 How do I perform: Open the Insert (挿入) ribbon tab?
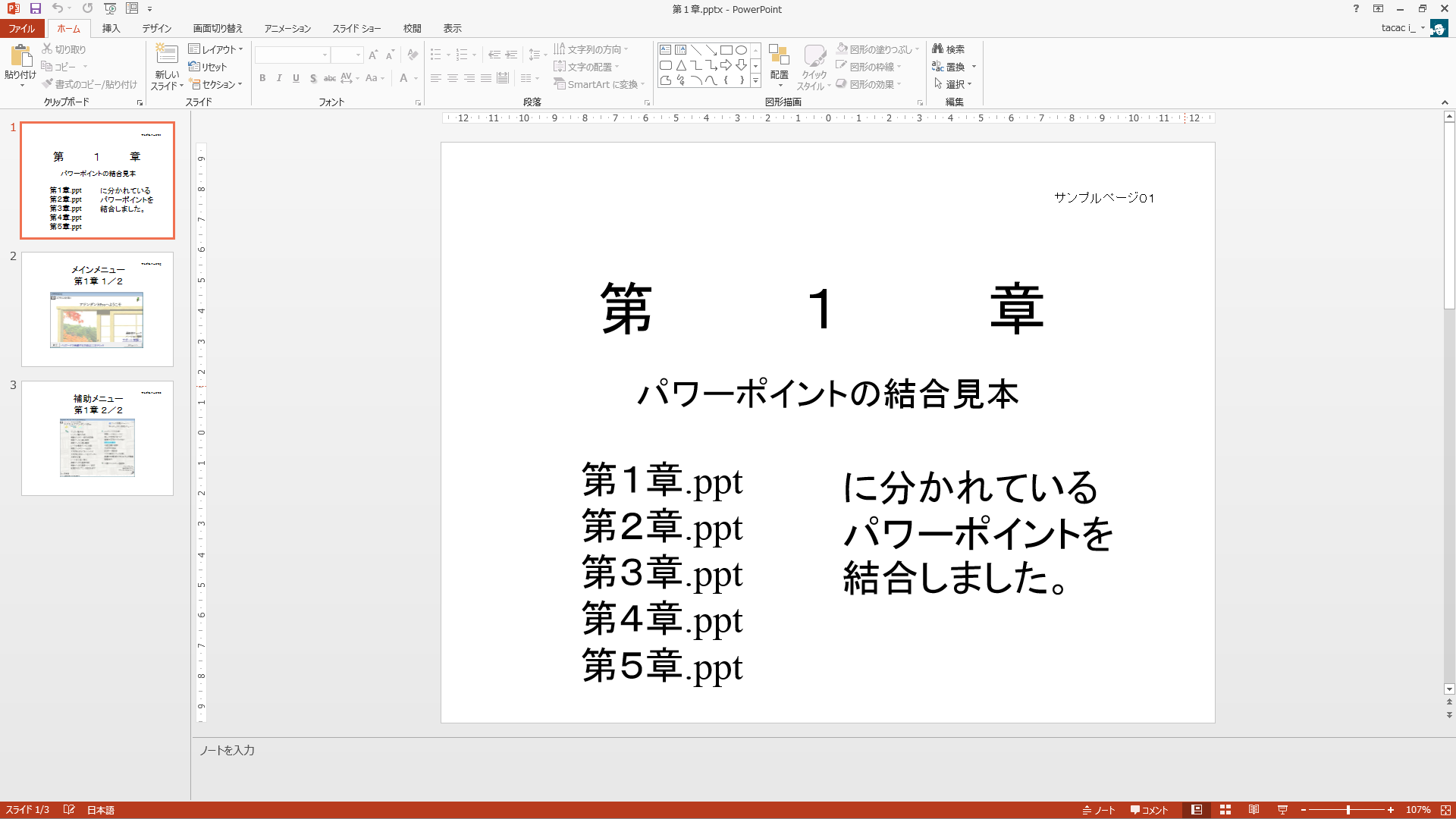[111, 28]
